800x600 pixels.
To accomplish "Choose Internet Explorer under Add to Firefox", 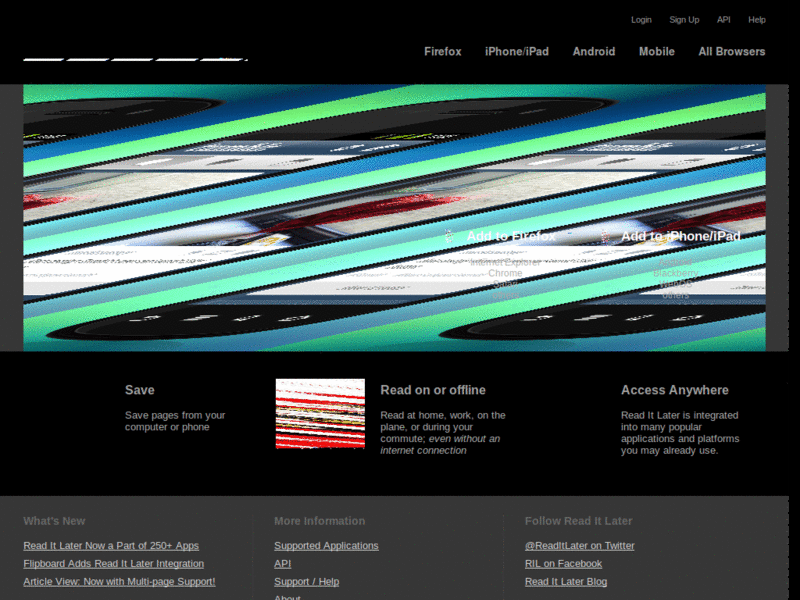I will pos(505,262).
